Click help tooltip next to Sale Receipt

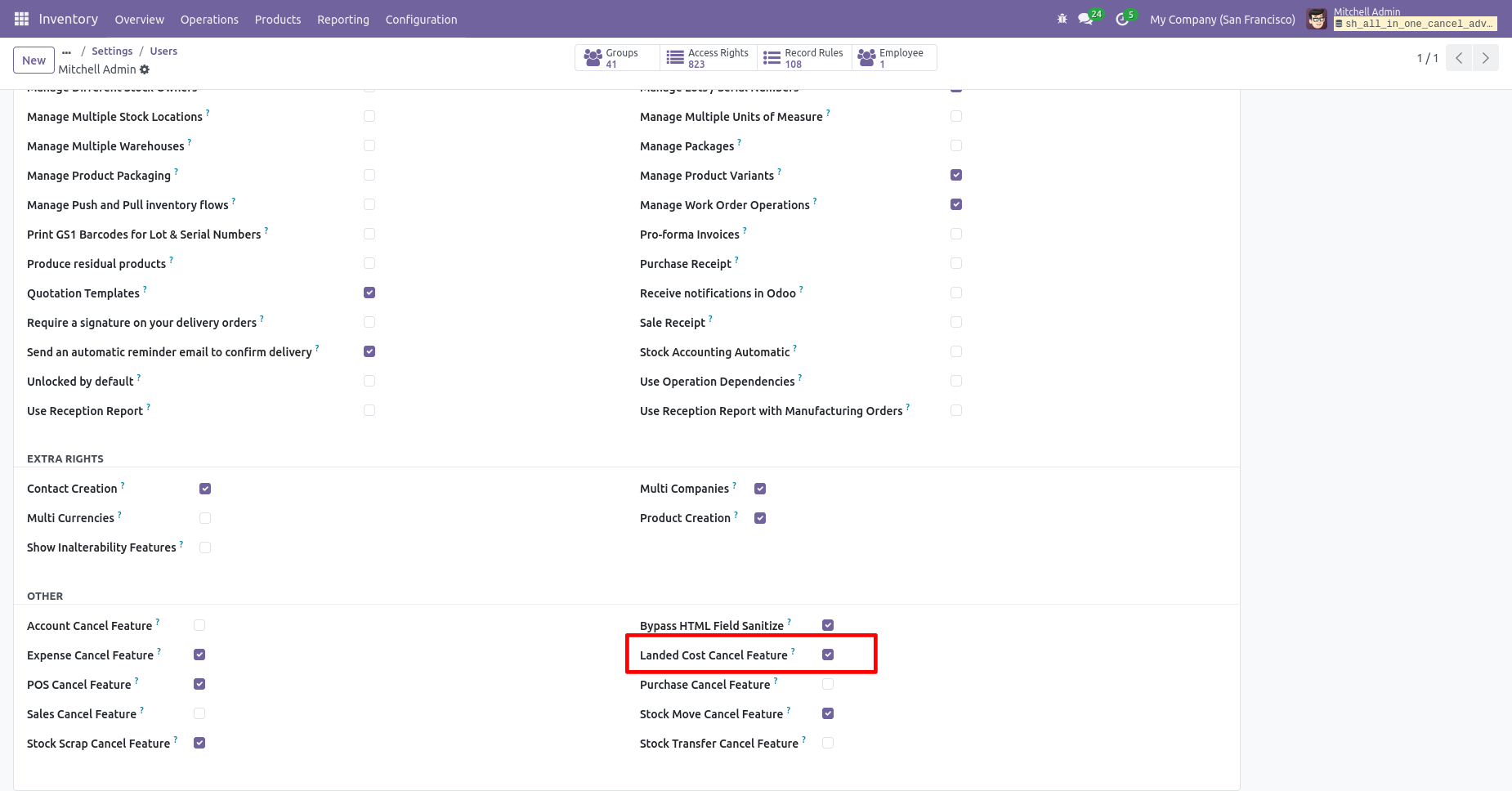click(710, 320)
